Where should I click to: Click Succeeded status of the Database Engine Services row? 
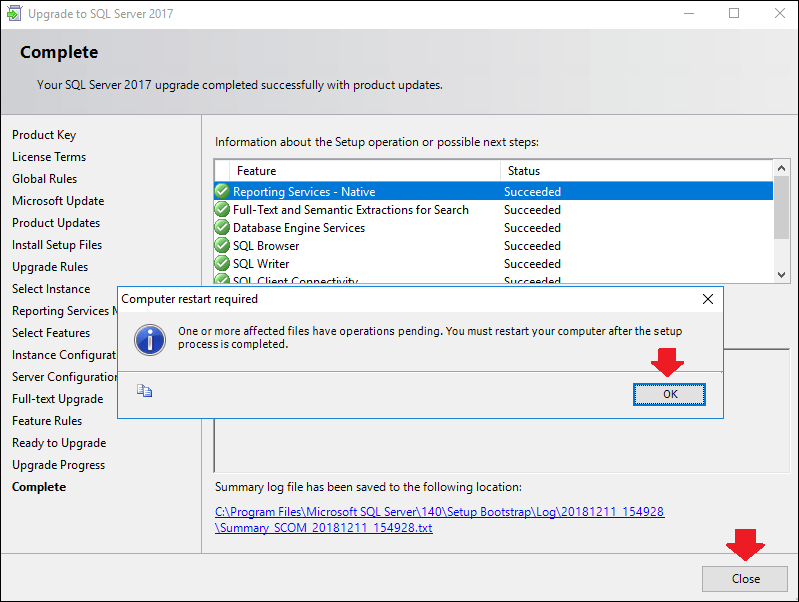(x=532, y=228)
